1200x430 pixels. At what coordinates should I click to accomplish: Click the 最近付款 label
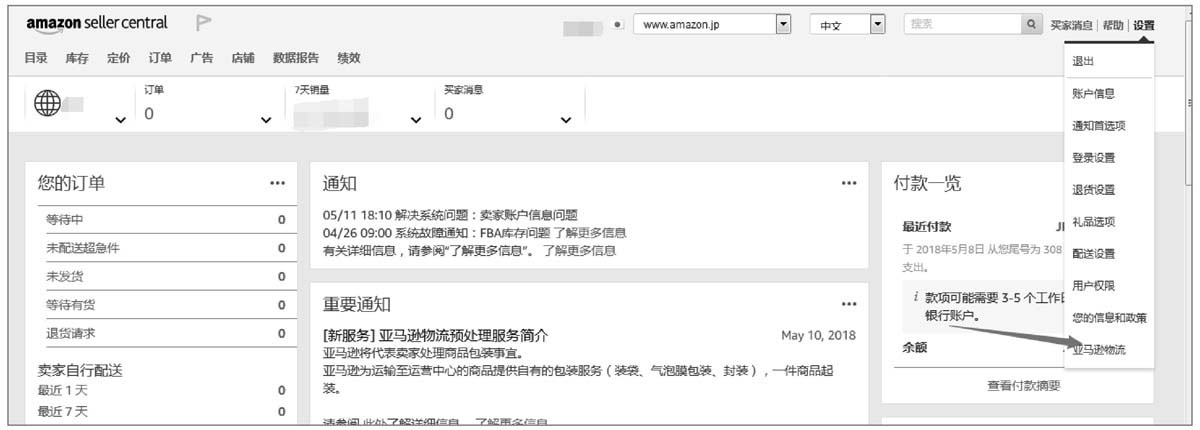point(927,227)
